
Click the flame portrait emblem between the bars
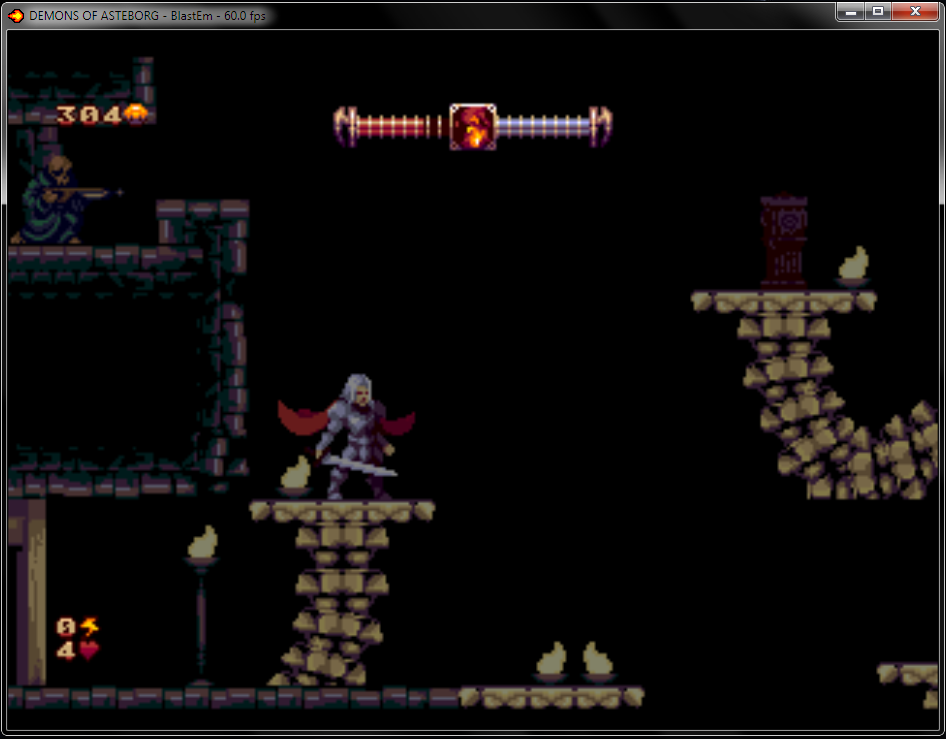point(473,127)
